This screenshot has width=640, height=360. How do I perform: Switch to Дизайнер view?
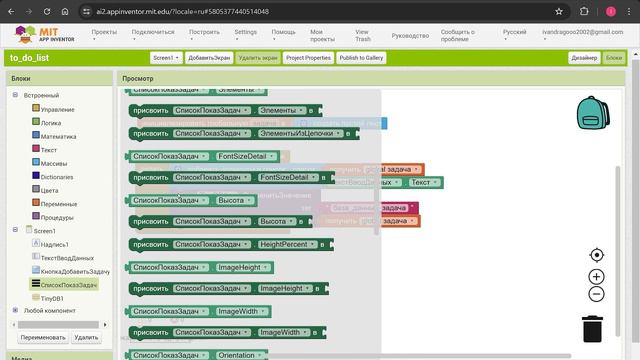[x=584, y=58]
